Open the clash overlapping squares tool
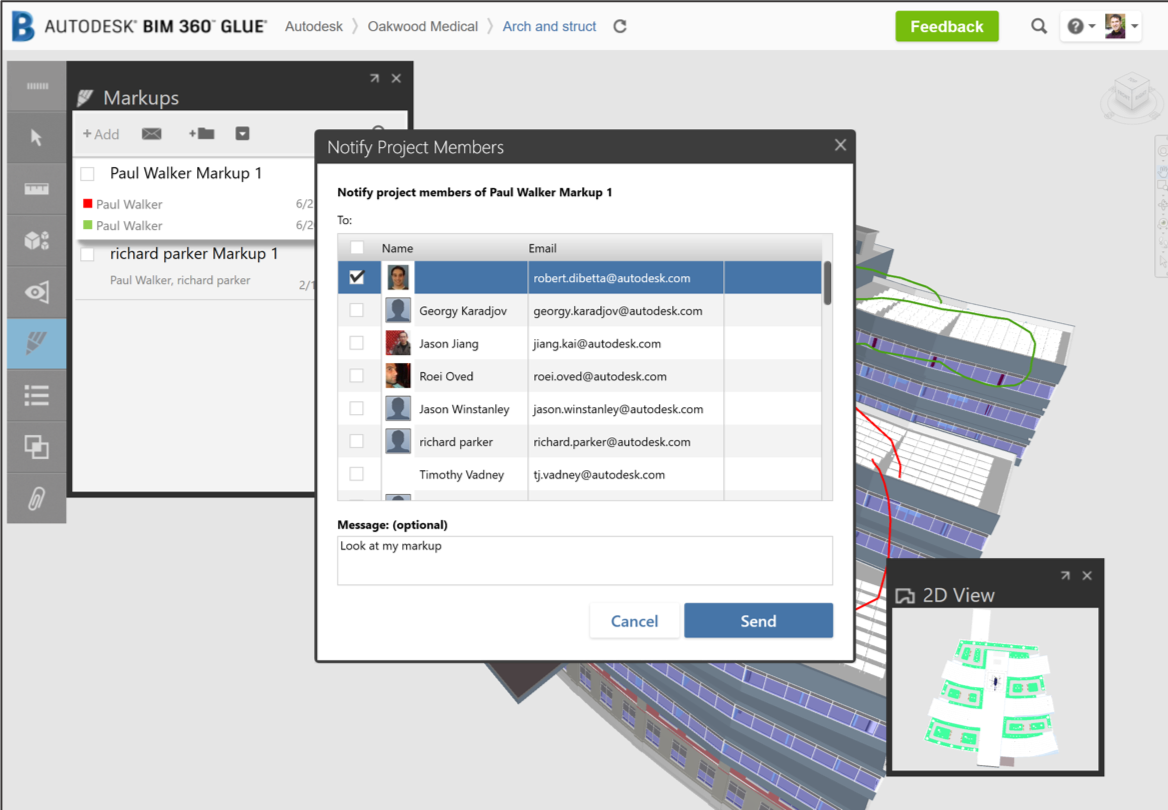1168x810 pixels. tap(36, 446)
